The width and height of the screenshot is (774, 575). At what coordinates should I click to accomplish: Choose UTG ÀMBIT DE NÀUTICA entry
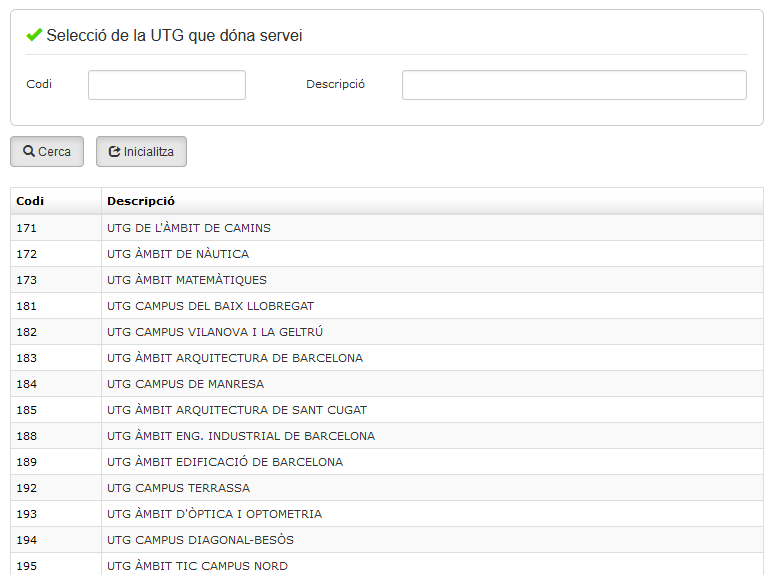coord(177,254)
